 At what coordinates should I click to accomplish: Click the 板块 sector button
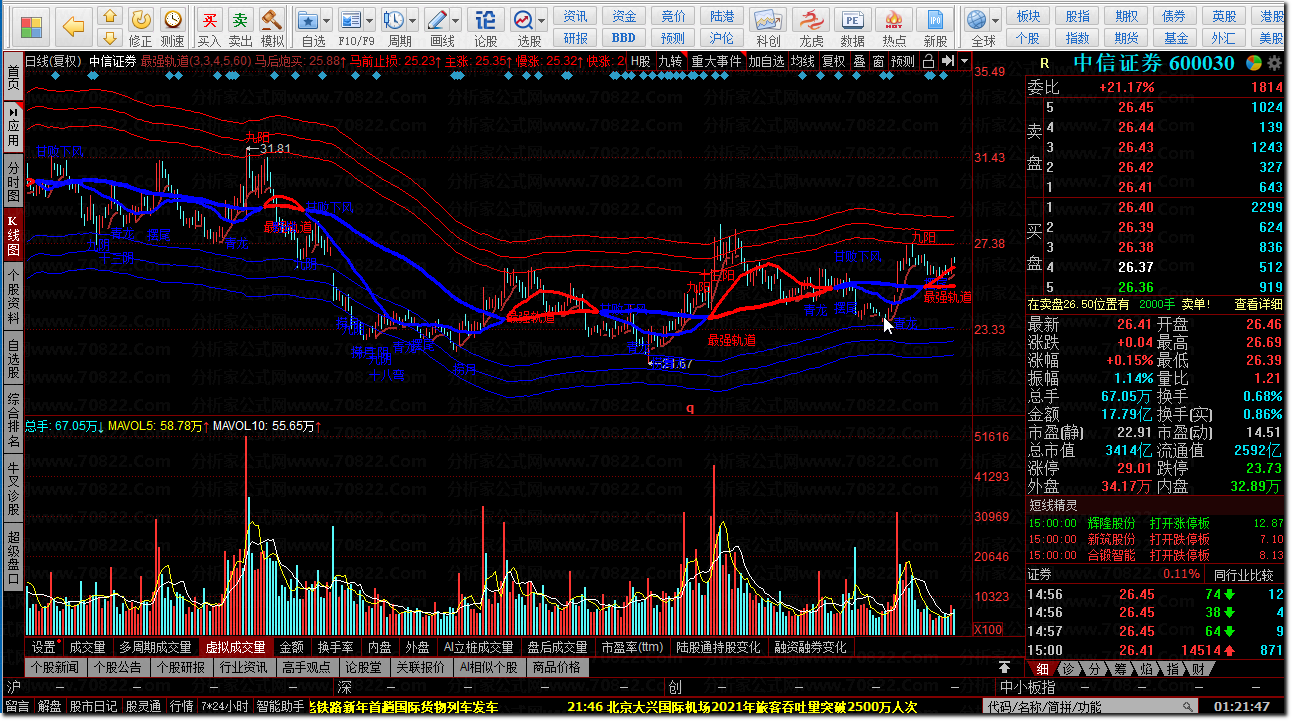point(1028,16)
